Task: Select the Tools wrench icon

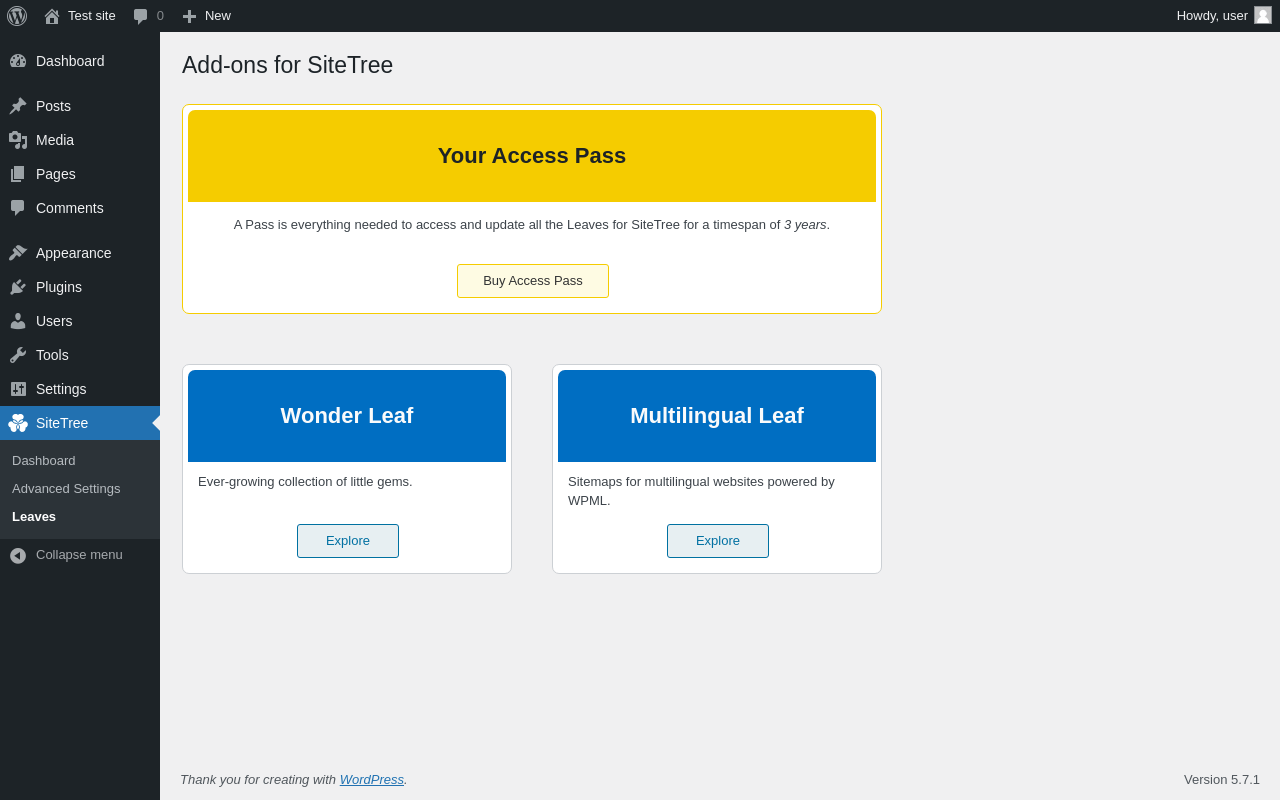Action: click(x=18, y=355)
